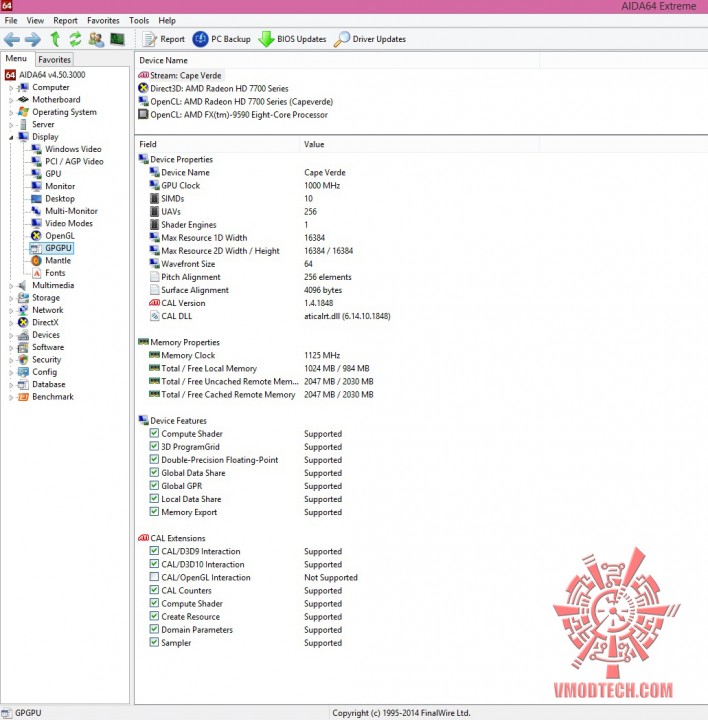
Task: Click the BIOS Updates green arrow icon
Action: [x=266, y=39]
